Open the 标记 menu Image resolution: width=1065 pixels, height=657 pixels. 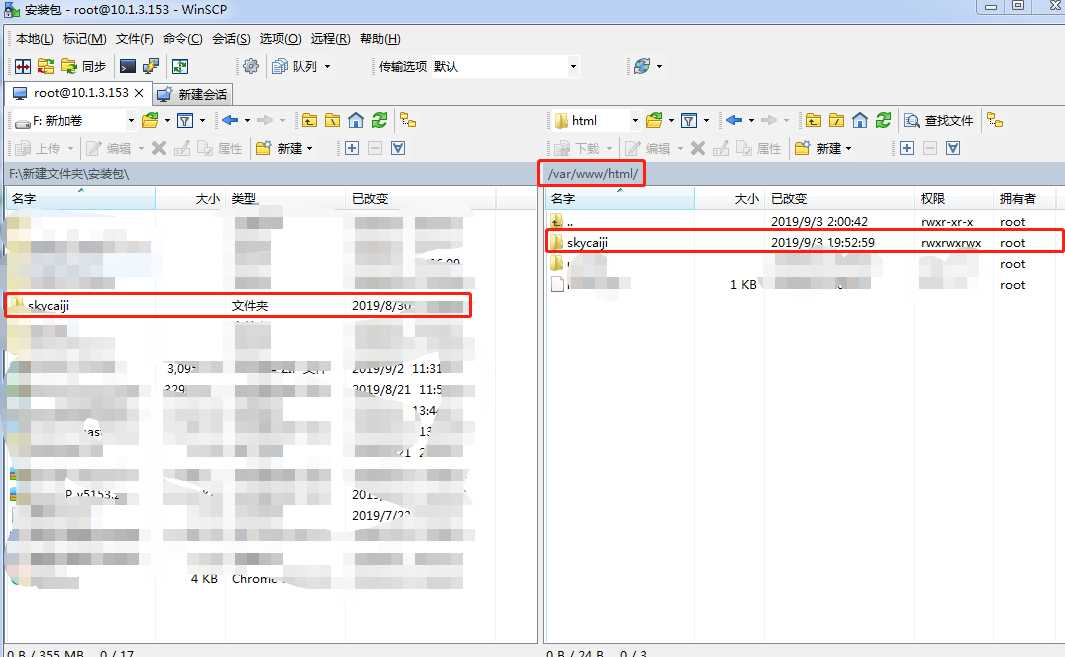(x=84, y=39)
